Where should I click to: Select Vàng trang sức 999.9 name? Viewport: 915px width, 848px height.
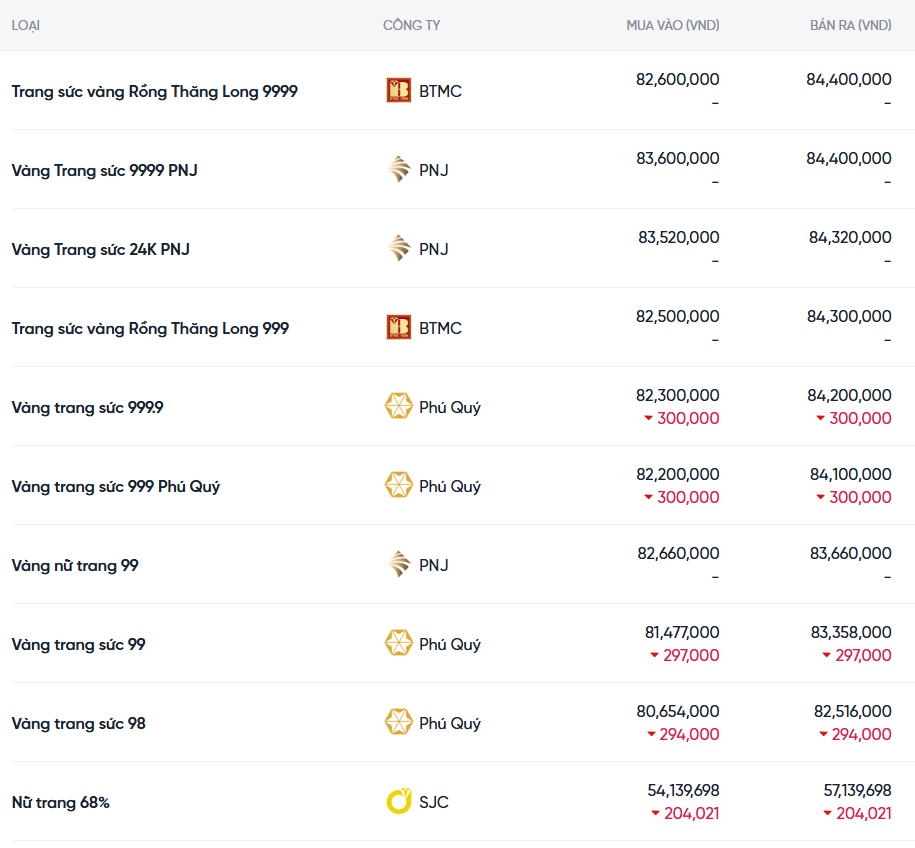click(x=88, y=407)
